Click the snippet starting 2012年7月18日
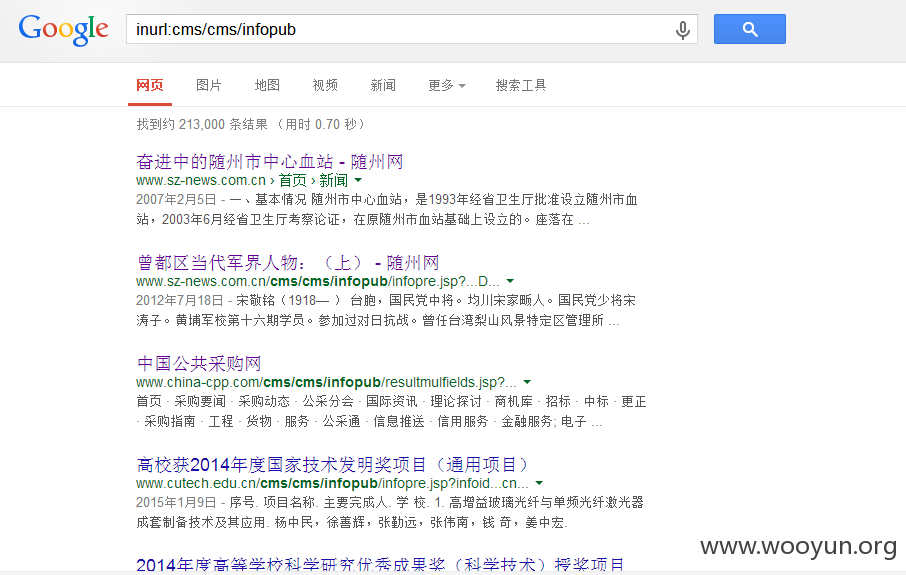 click(386, 310)
